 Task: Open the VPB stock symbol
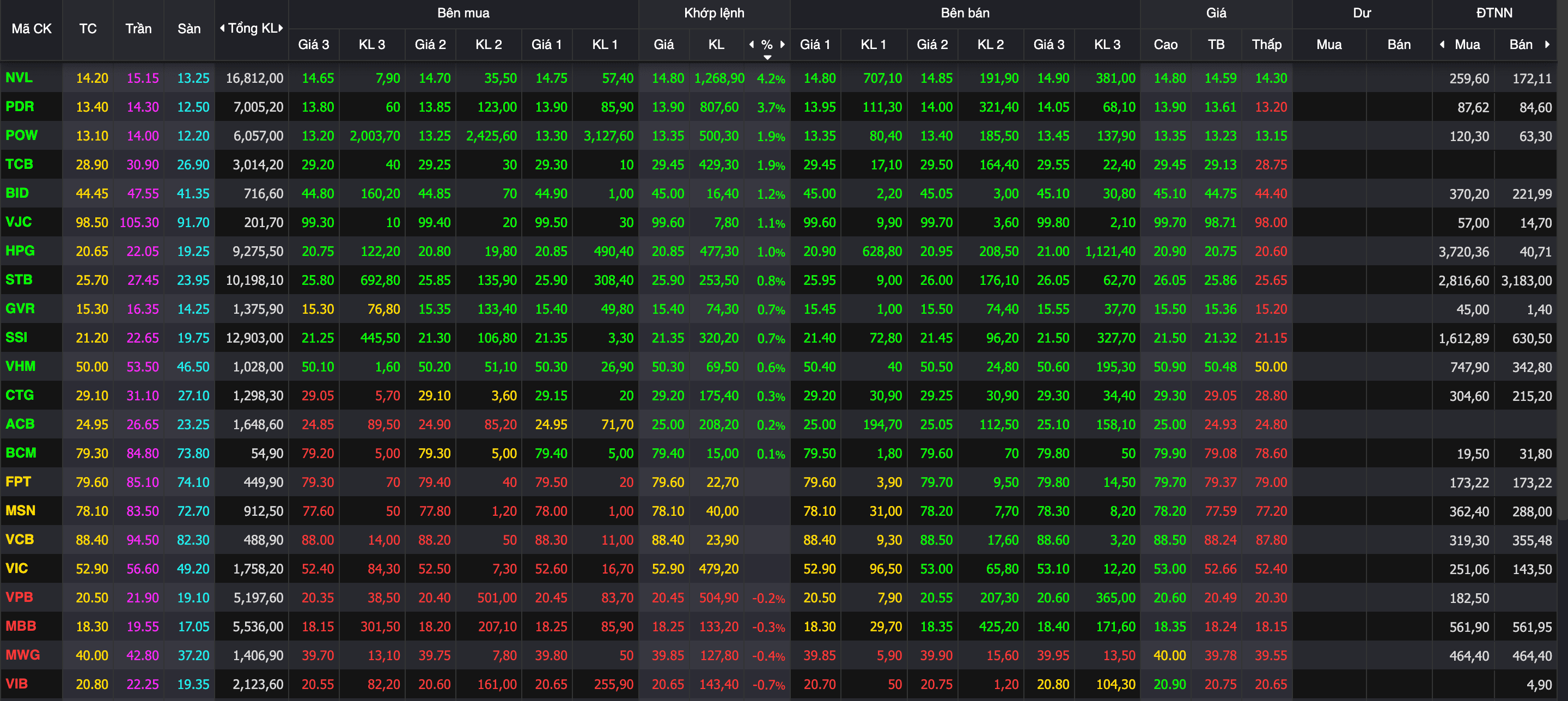[19, 597]
